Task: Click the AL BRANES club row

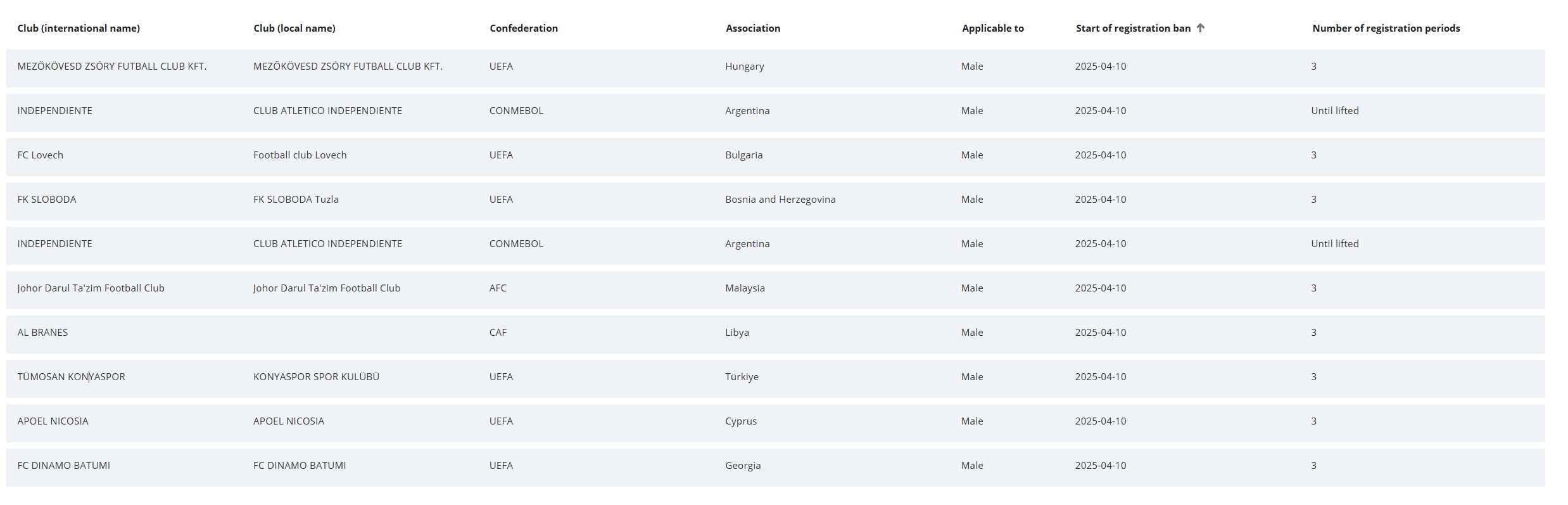Action: [x=42, y=333]
